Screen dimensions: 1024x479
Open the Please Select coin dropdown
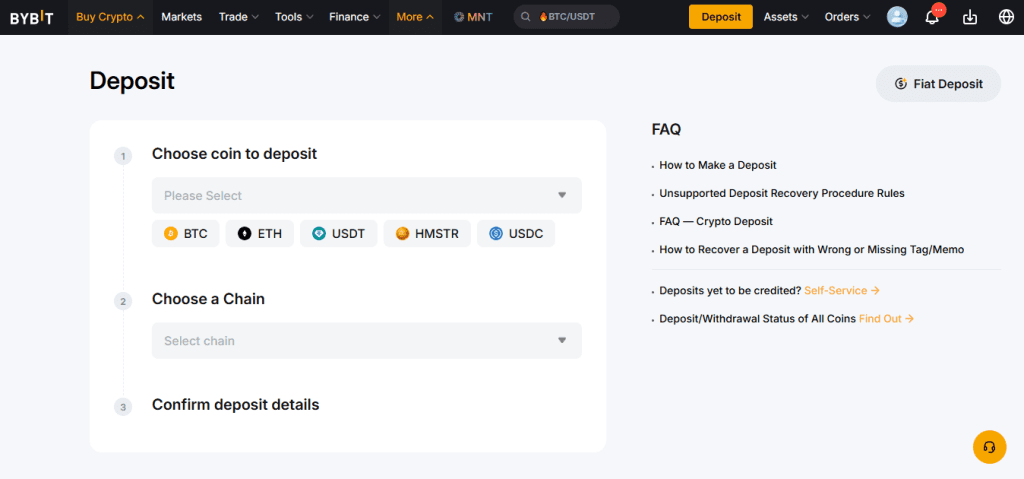tap(366, 195)
